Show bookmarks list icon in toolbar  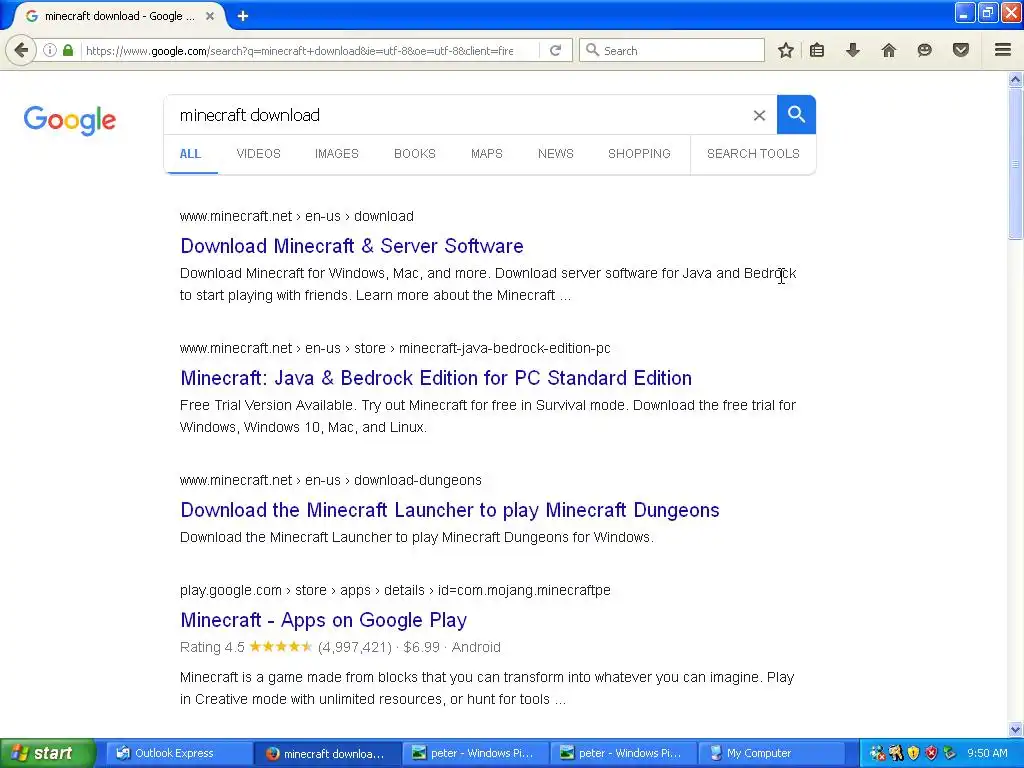coord(817,50)
